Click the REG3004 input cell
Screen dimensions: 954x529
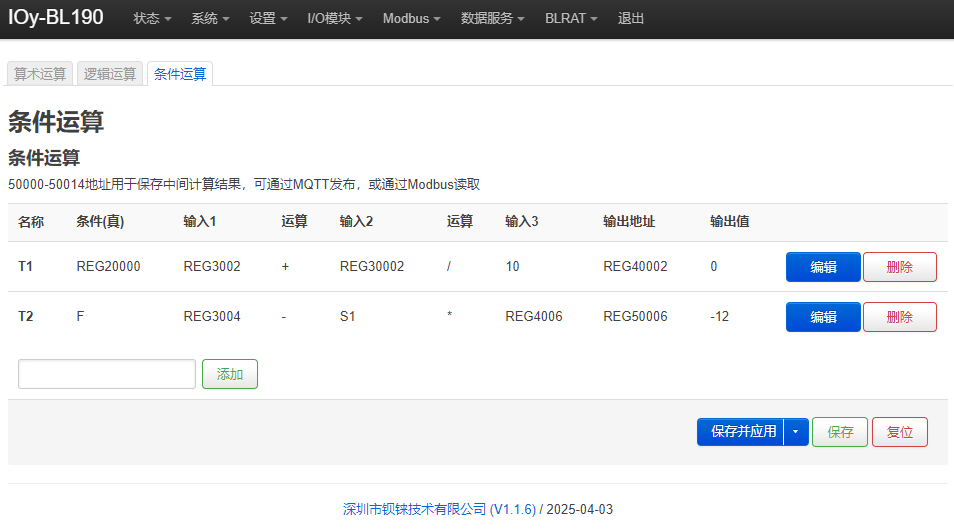click(x=212, y=316)
